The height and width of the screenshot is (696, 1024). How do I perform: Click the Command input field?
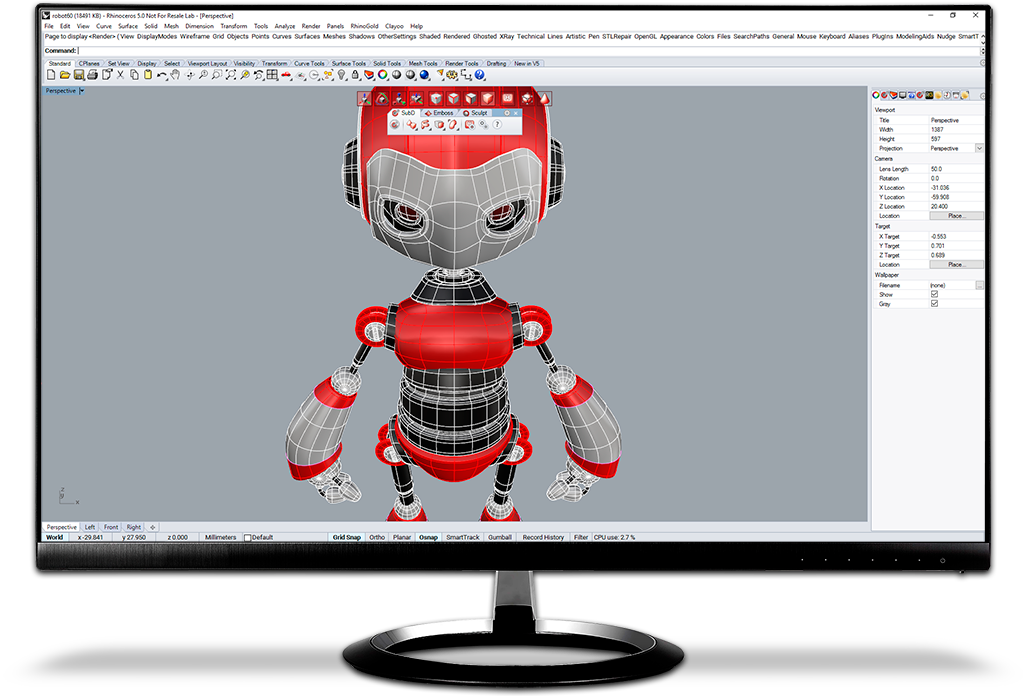(529, 50)
